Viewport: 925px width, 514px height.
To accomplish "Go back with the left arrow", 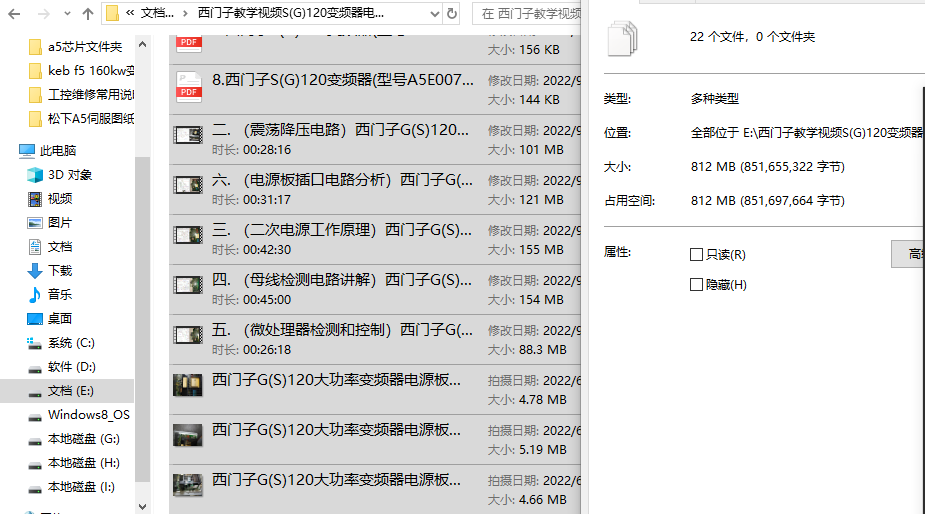I will point(14,14).
